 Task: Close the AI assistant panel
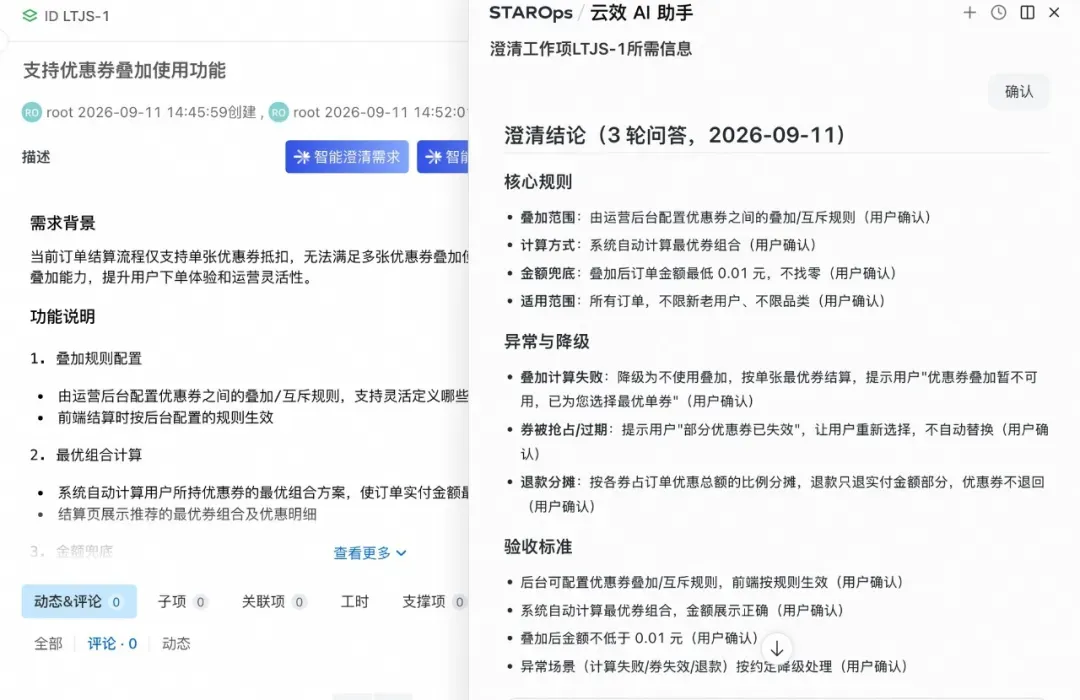pyautogui.click(x=1054, y=12)
